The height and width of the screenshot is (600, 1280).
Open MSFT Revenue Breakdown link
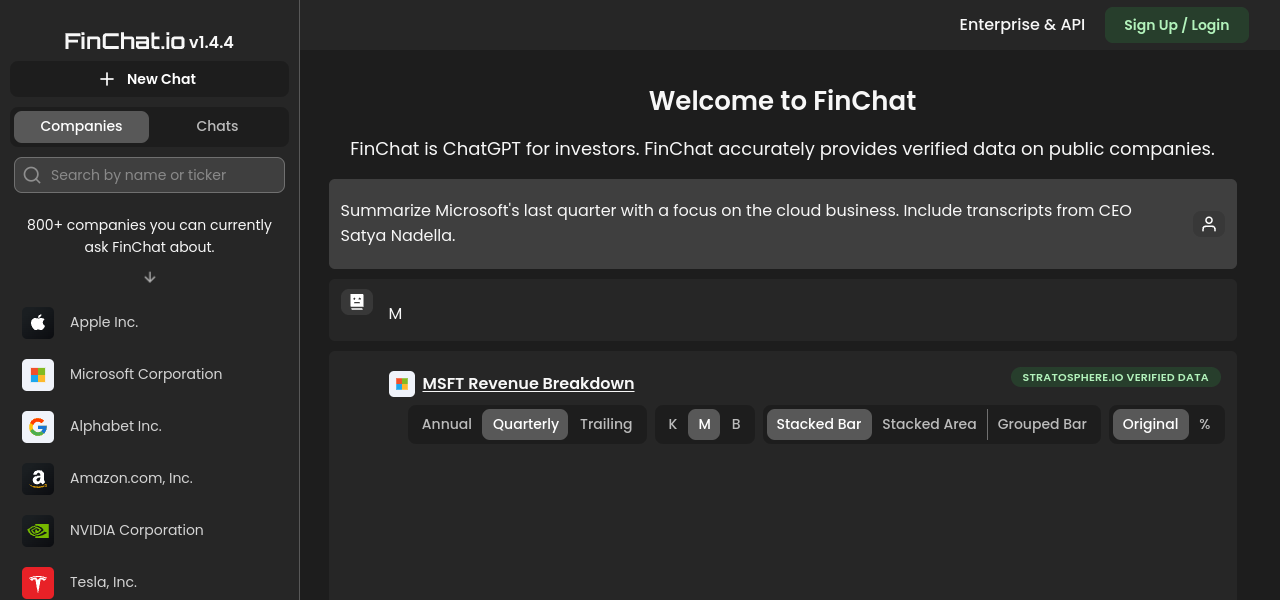click(x=528, y=383)
